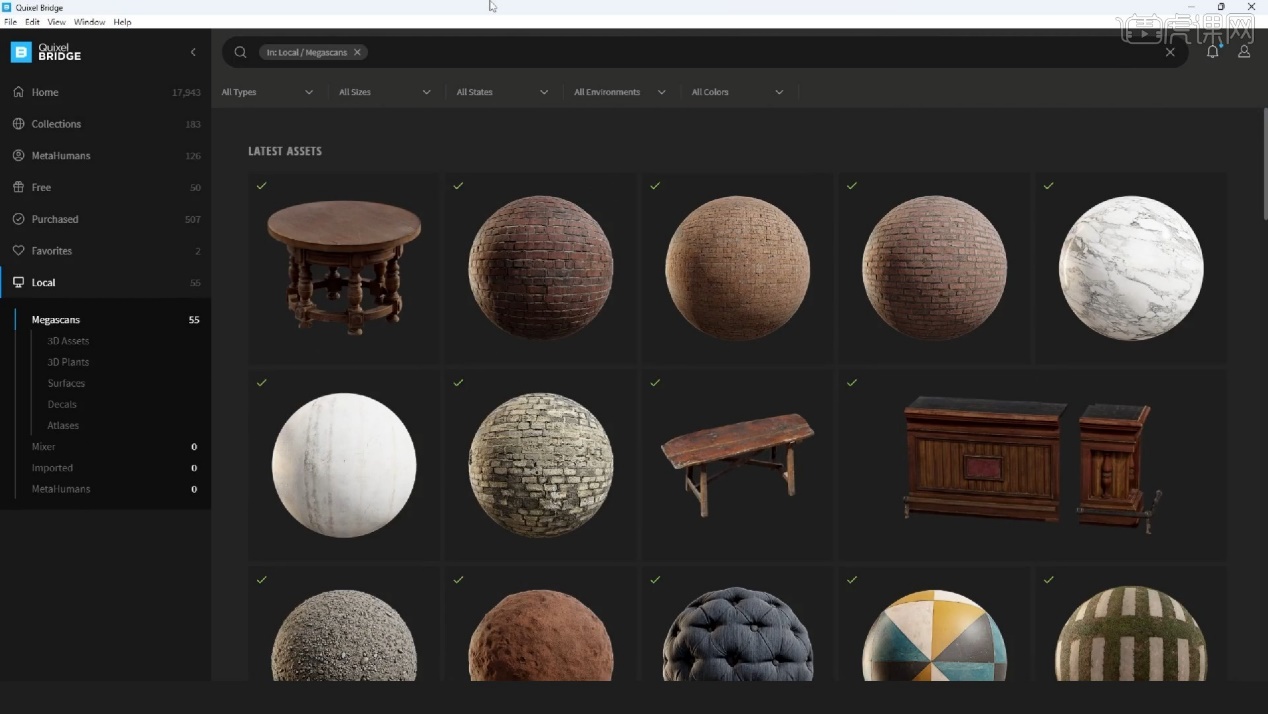Open the user account profile icon
The width and height of the screenshot is (1268, 714).
tap(1244, 52)
